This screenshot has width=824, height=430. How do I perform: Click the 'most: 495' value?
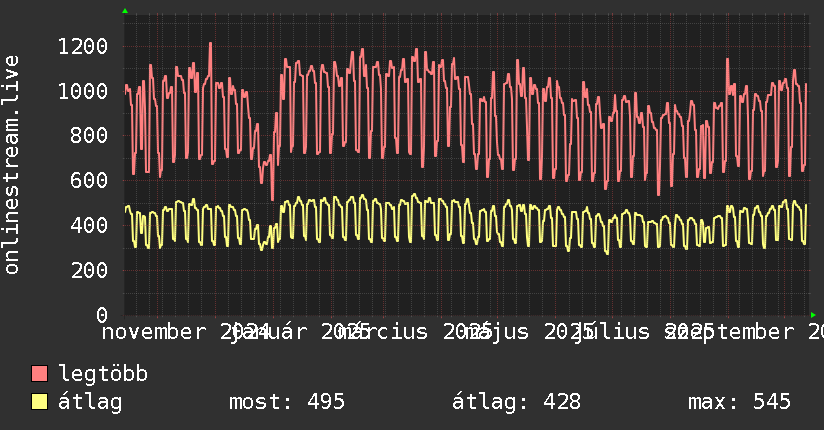coord(287,402)
